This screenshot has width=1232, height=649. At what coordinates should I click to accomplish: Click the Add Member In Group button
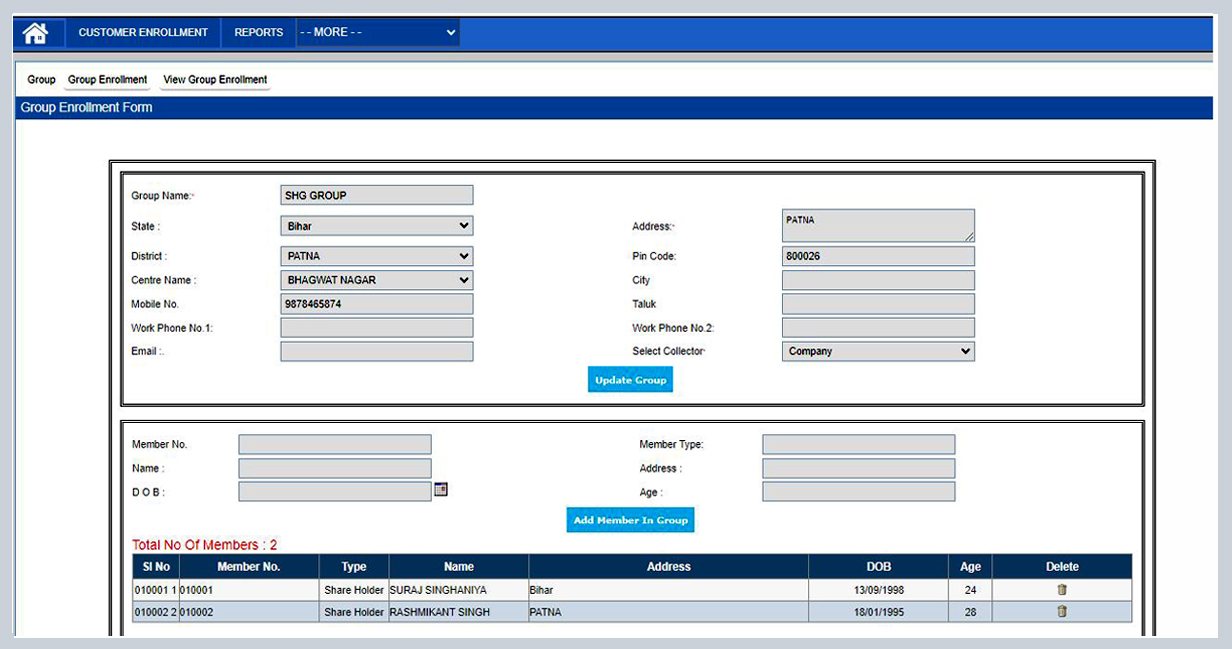(629, 519)
